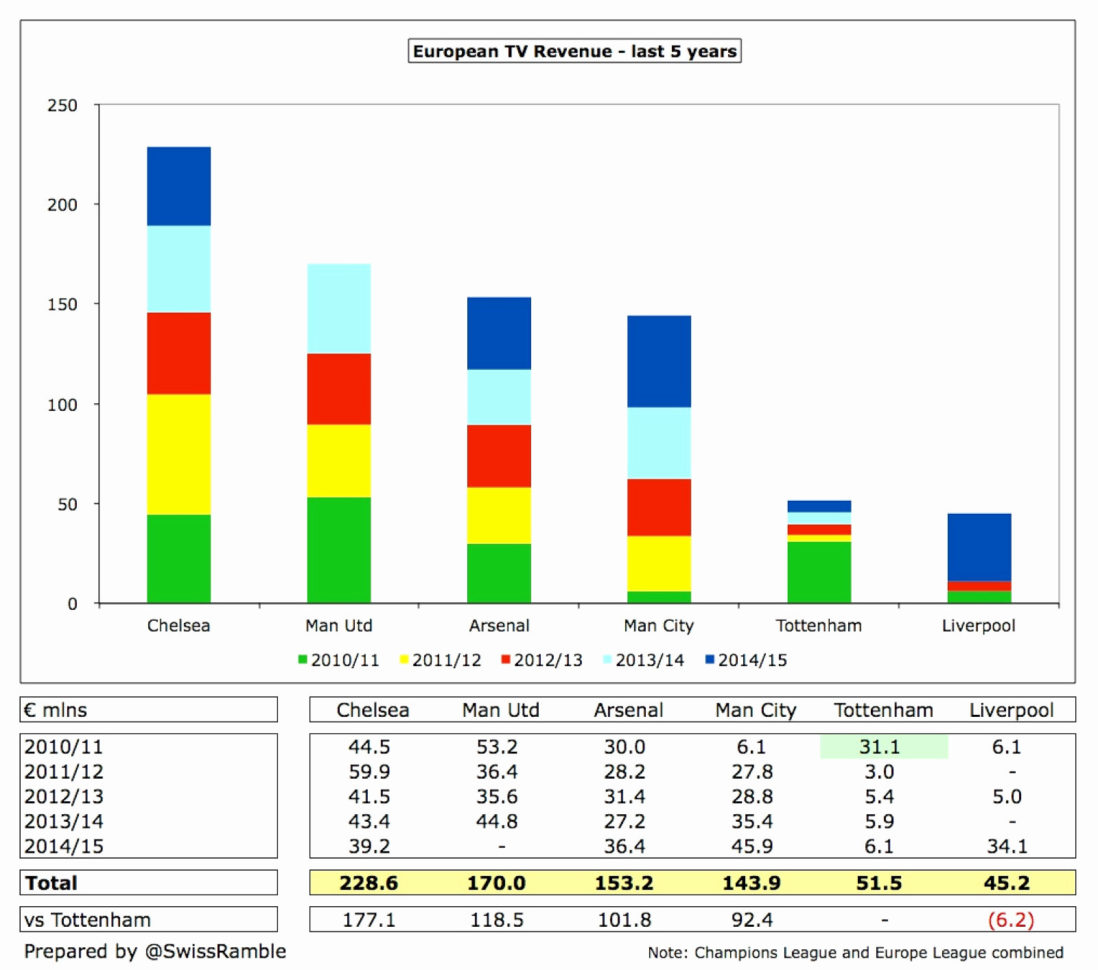Select Chelsea's 2011/12 value 59.9
Screen dimensions: 1098x970
coord(369,772)
